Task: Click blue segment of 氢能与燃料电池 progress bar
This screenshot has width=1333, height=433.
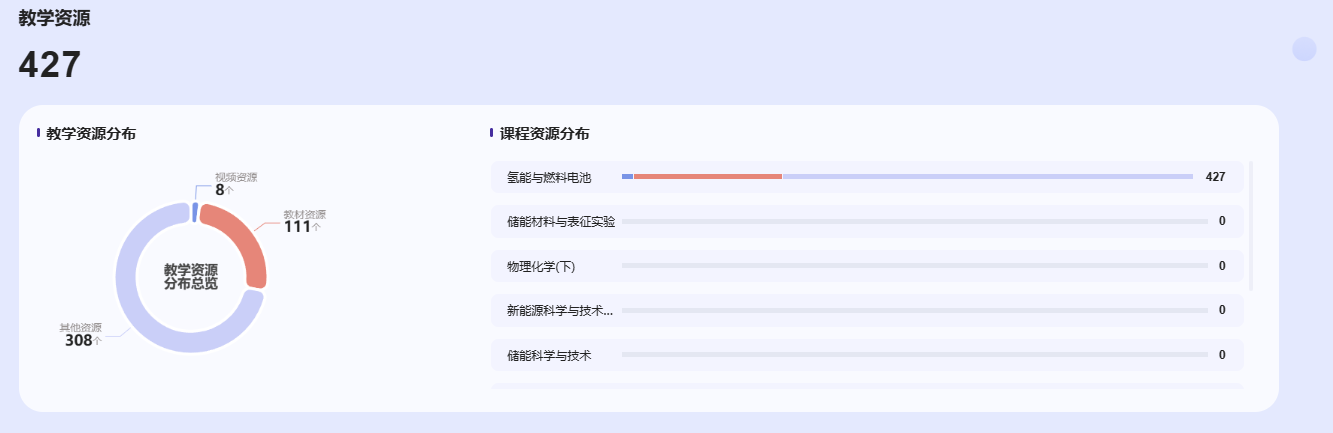Action: click(x=627, y=177)
